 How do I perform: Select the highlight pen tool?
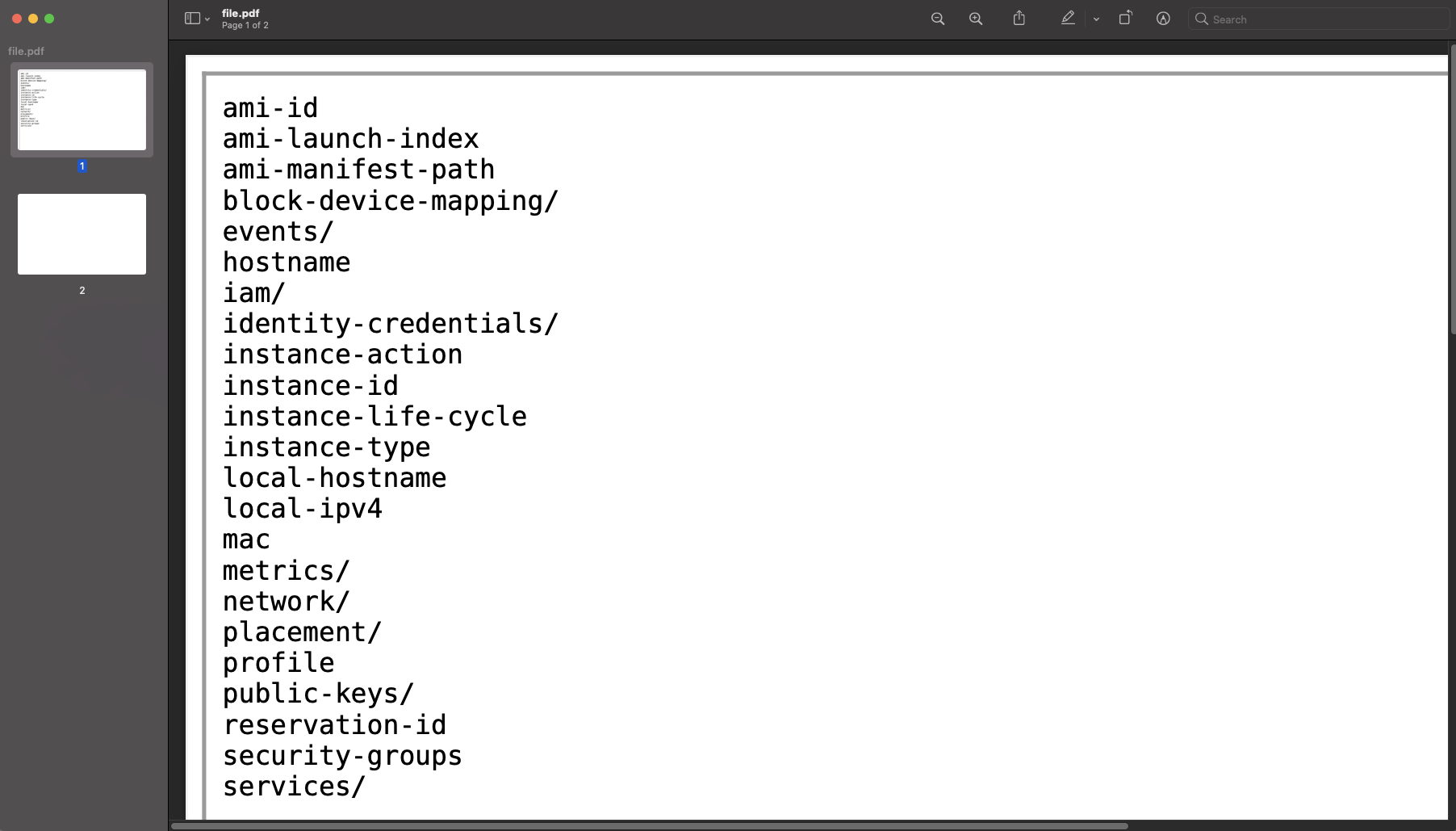[1068, 18]
